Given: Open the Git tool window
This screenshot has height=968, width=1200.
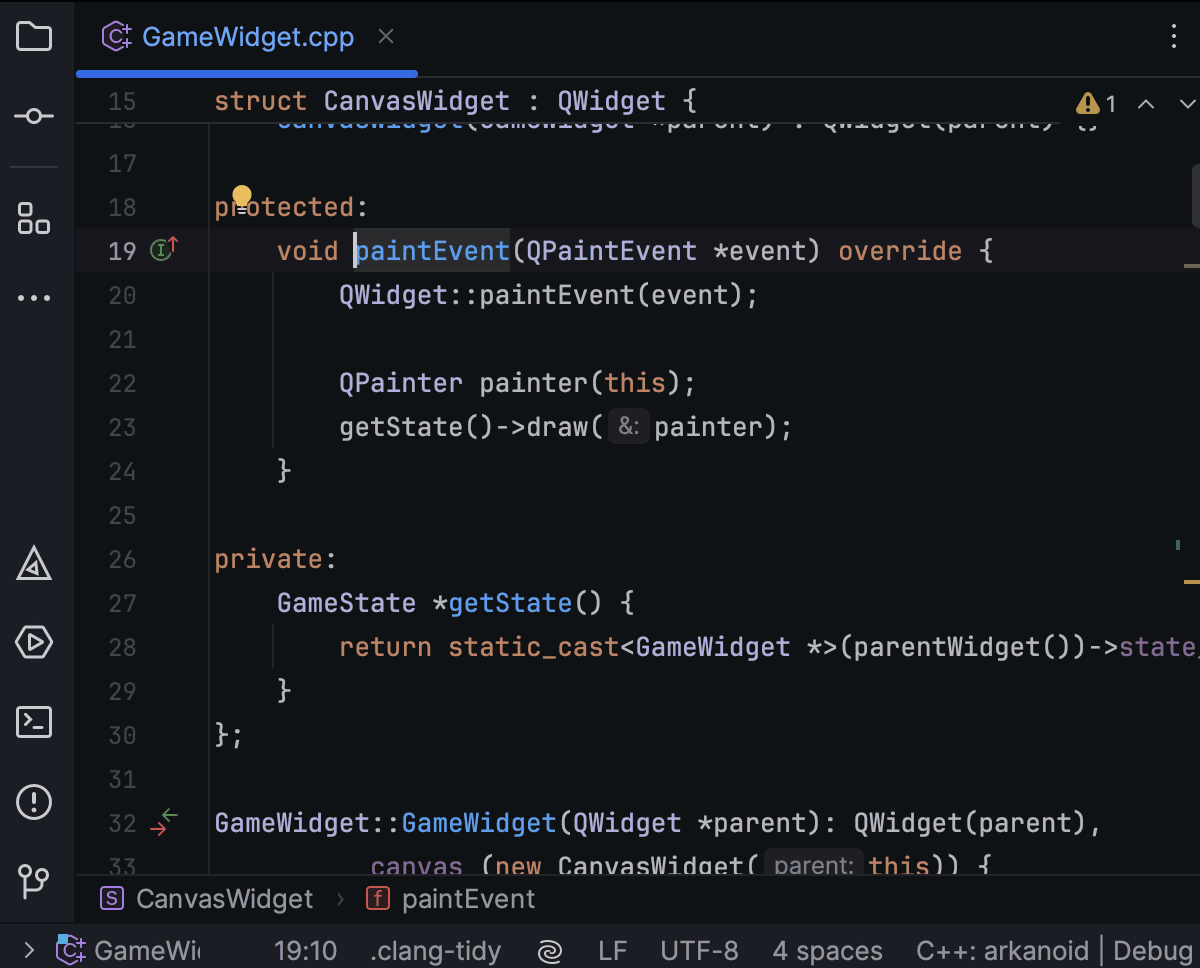Looking at the screenshot, I should (x=34, y=880).
